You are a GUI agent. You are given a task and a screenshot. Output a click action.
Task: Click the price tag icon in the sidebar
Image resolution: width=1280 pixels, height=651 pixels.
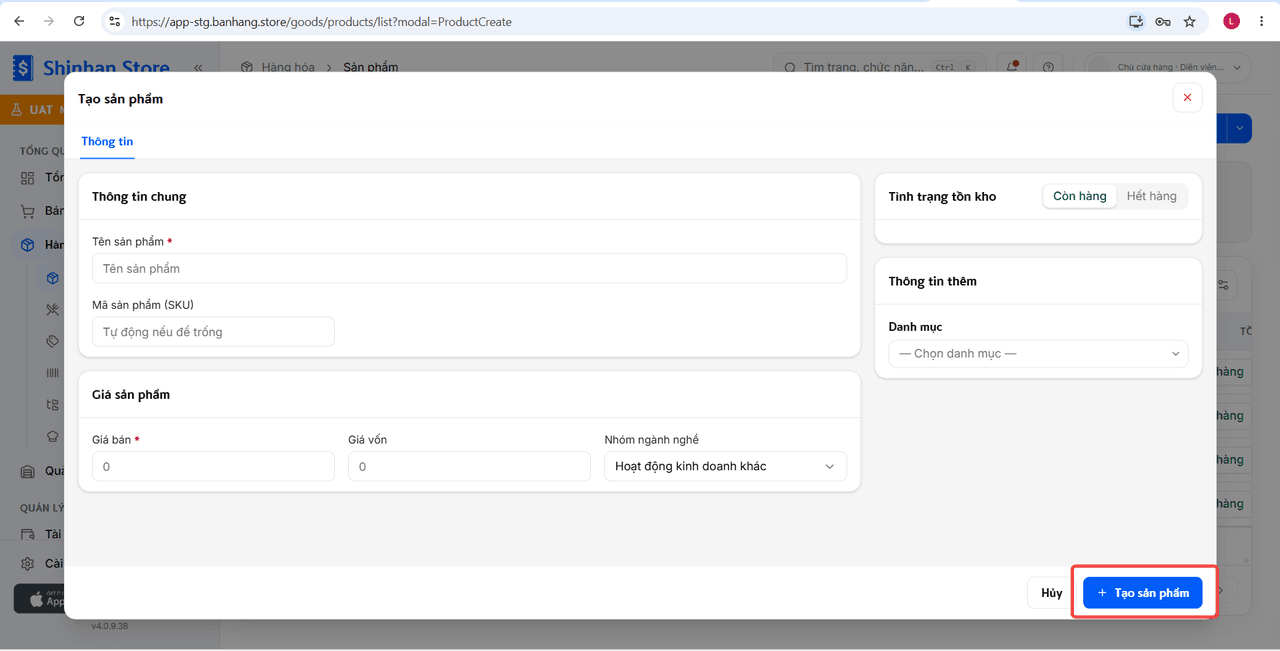53,342
